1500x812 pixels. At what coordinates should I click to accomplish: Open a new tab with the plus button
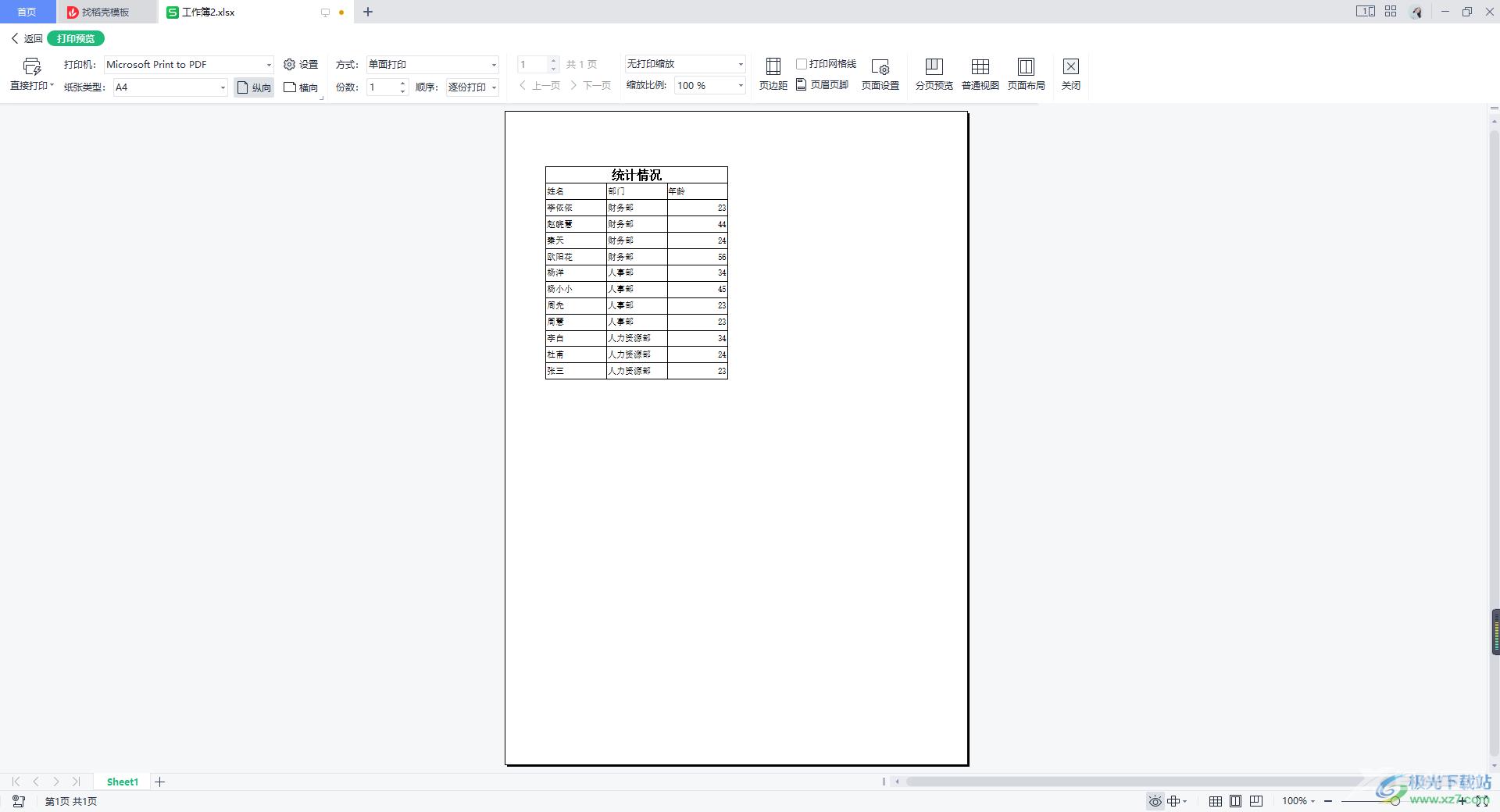[368, 12]
